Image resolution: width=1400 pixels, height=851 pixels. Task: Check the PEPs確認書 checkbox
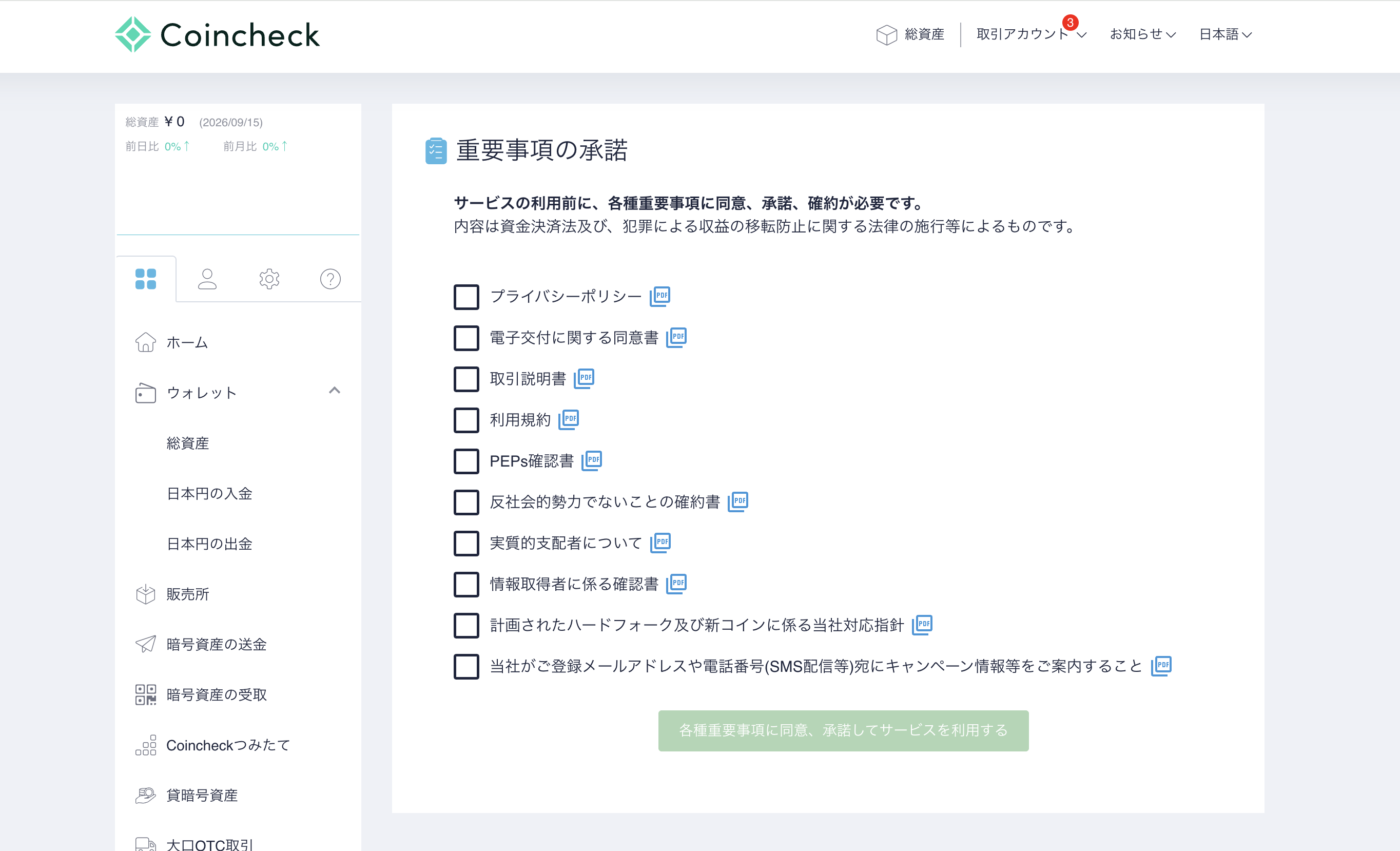pos(466,461)
